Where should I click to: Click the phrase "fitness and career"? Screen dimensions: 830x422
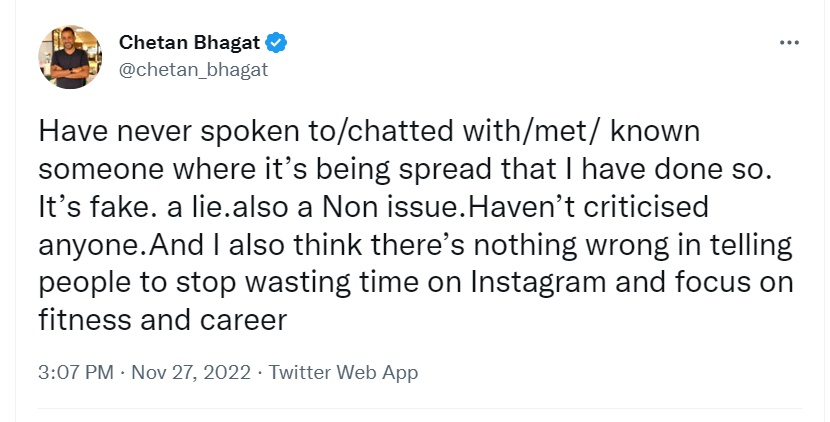164,321
